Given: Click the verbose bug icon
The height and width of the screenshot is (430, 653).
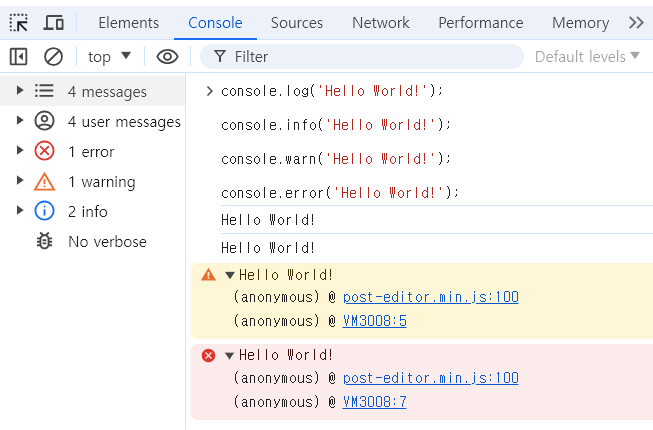Looking at the screenshot, I should pyautogui.click(x=44, y=242).
